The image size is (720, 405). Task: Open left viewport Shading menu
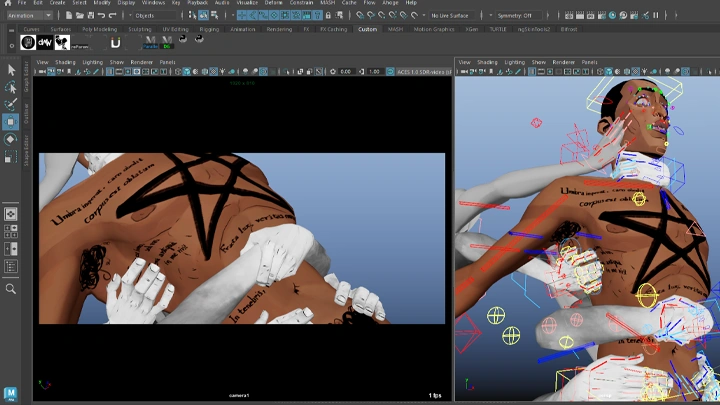pos(65,62)
